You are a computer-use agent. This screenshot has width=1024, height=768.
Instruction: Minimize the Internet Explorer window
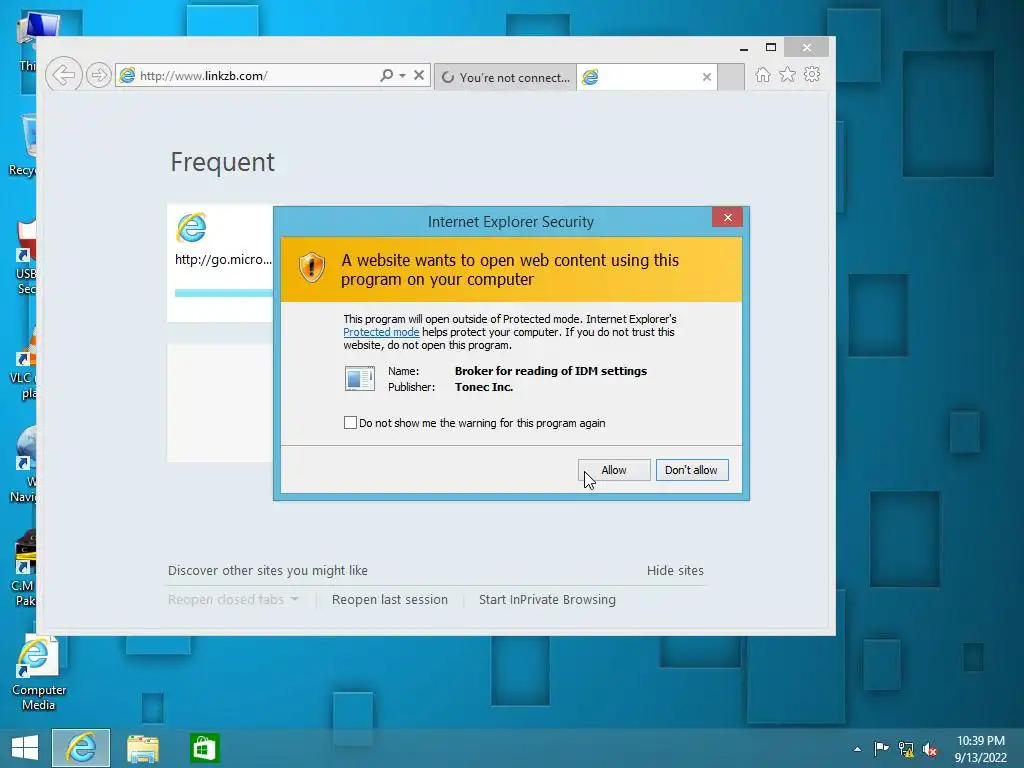[x=744, y=48]
